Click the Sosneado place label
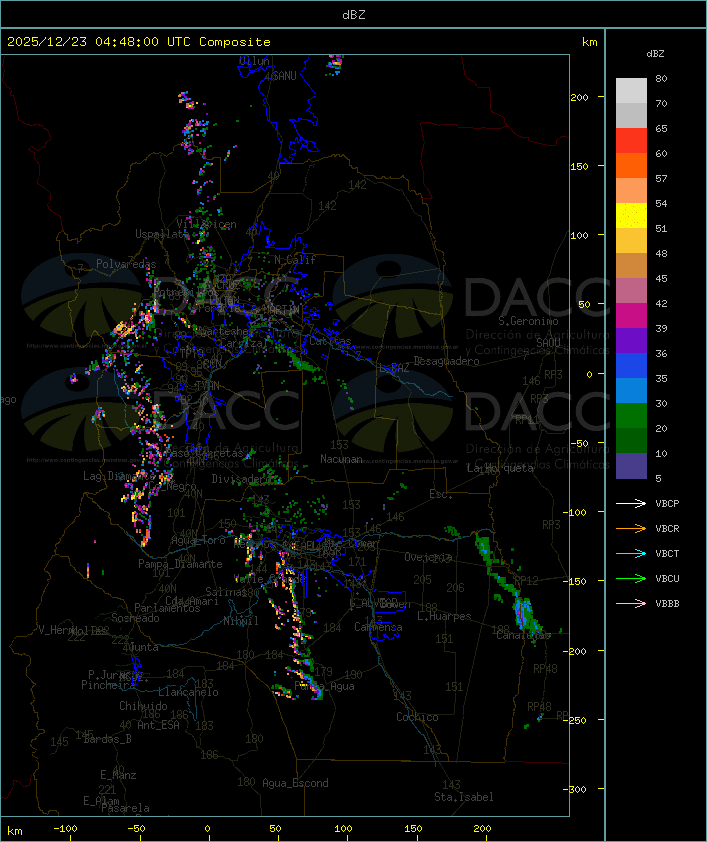 coord(135,618)
